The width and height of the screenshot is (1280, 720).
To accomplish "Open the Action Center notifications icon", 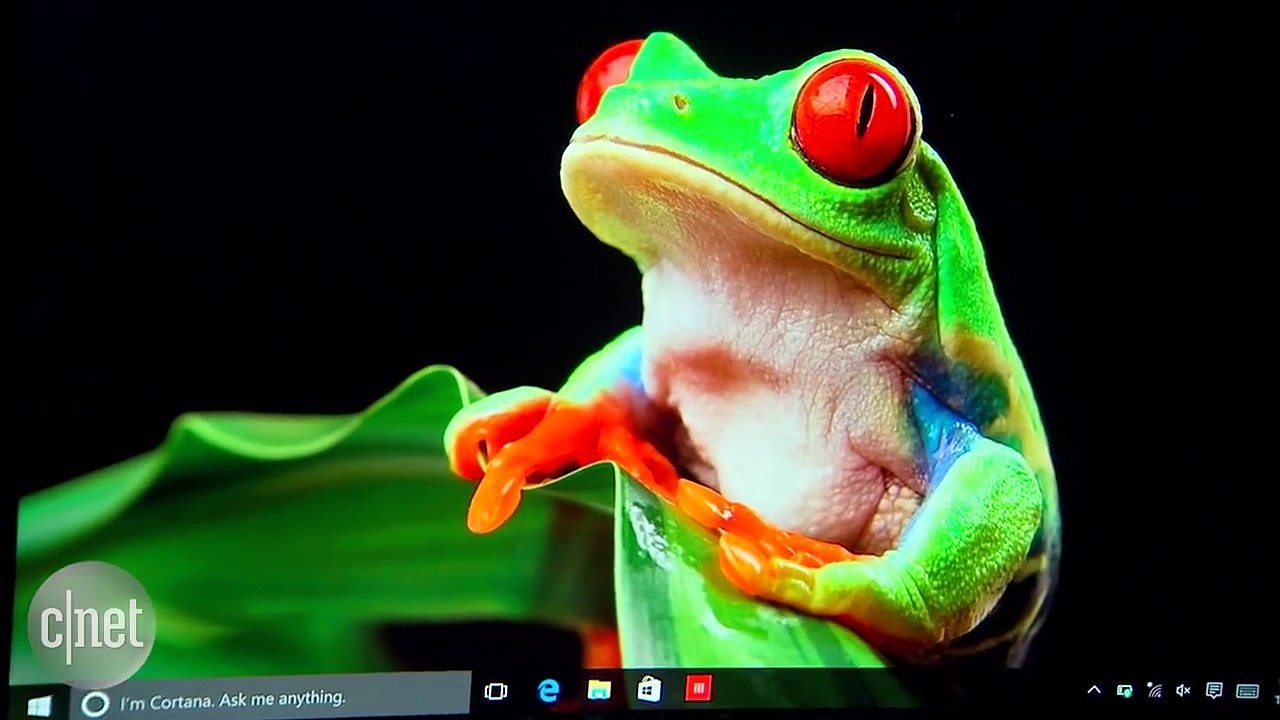I will tap(1214, 690).
